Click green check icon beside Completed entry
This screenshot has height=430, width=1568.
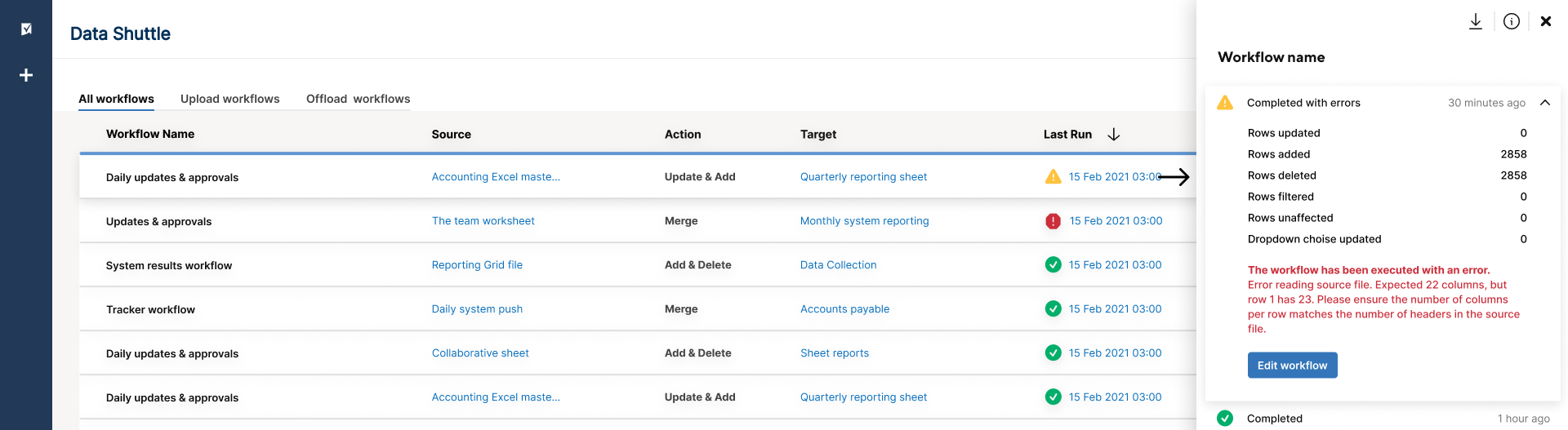tap(1225, 419)
